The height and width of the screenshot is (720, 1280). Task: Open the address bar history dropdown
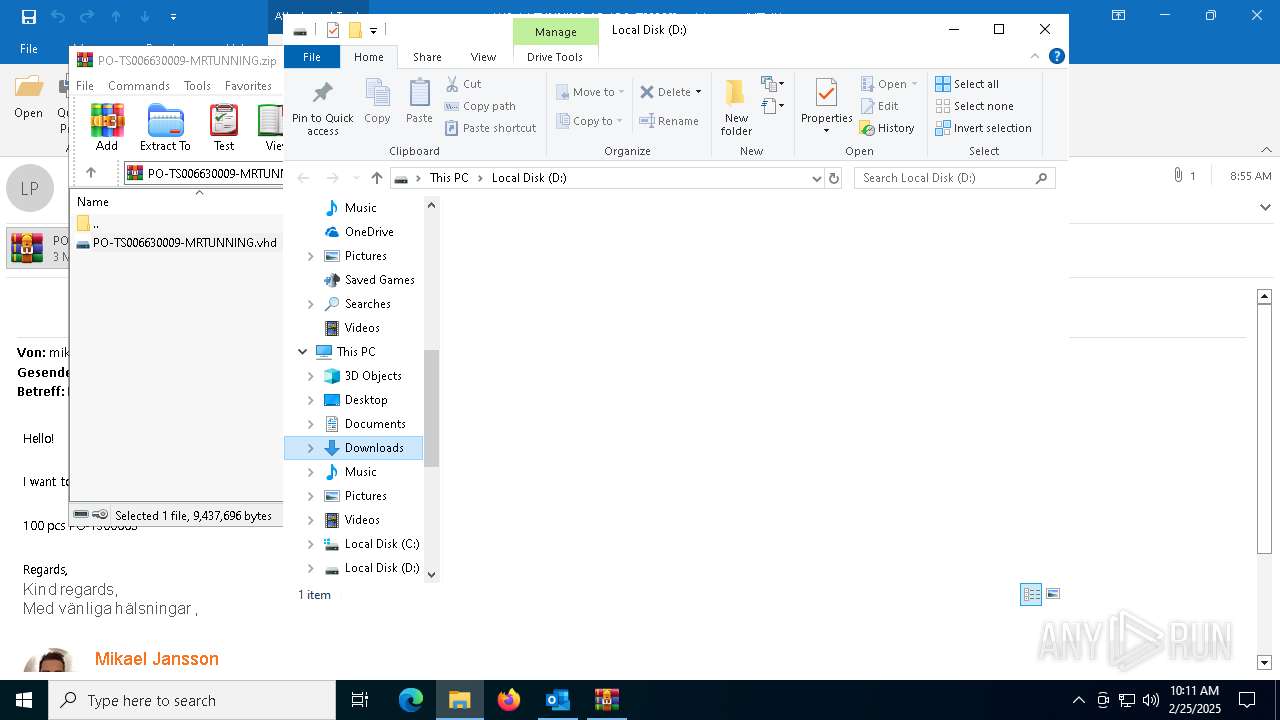click(817, 178)
